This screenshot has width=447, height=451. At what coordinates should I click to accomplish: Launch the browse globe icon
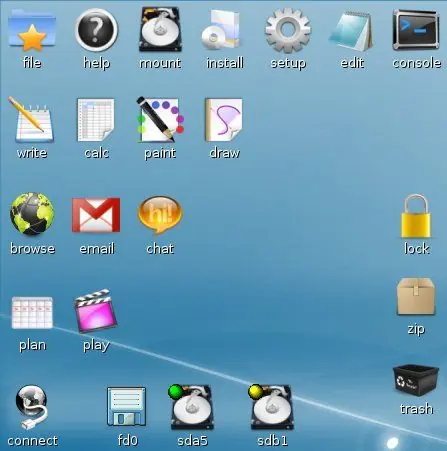pos(32,214)
